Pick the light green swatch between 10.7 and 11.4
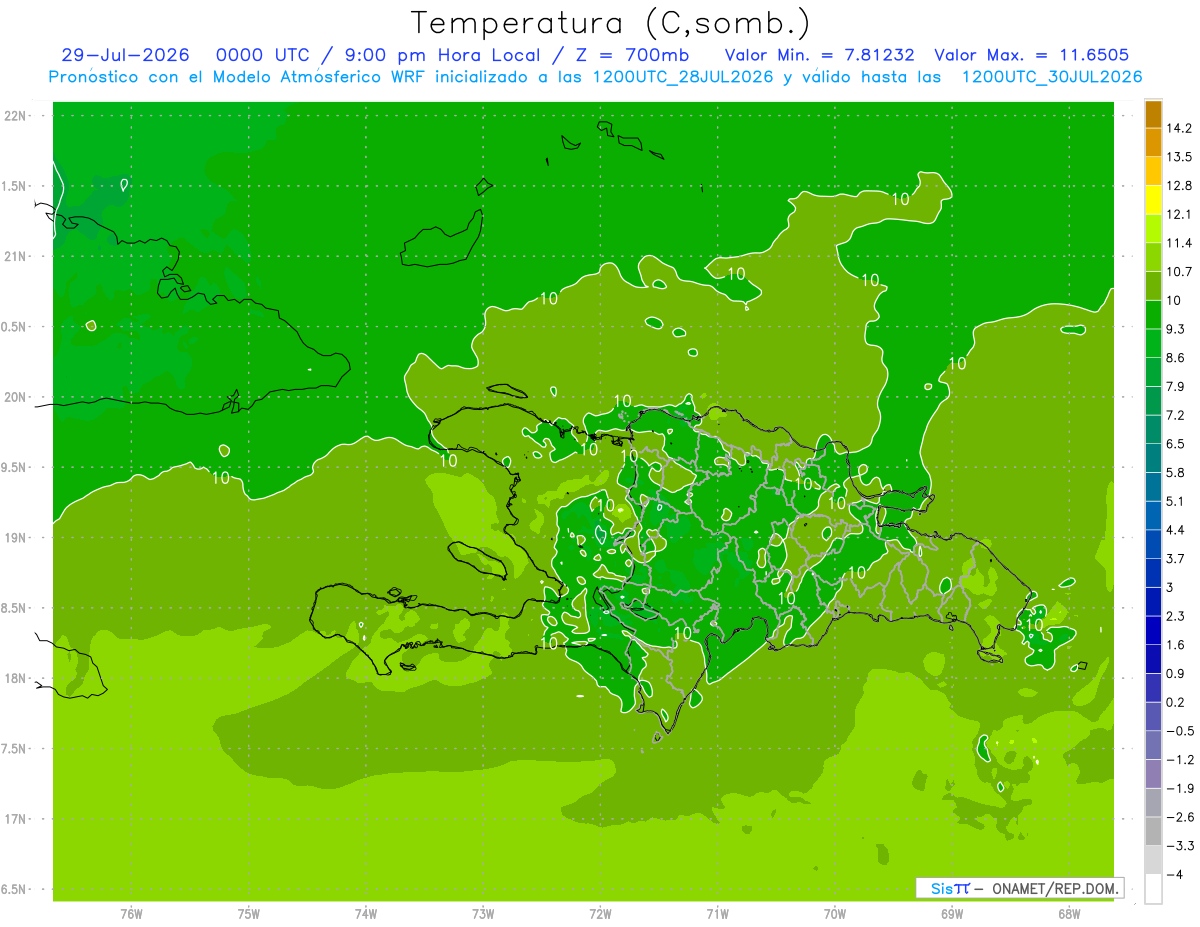Viewport: 1200px width, 927px height. [x=1153, y=257]
